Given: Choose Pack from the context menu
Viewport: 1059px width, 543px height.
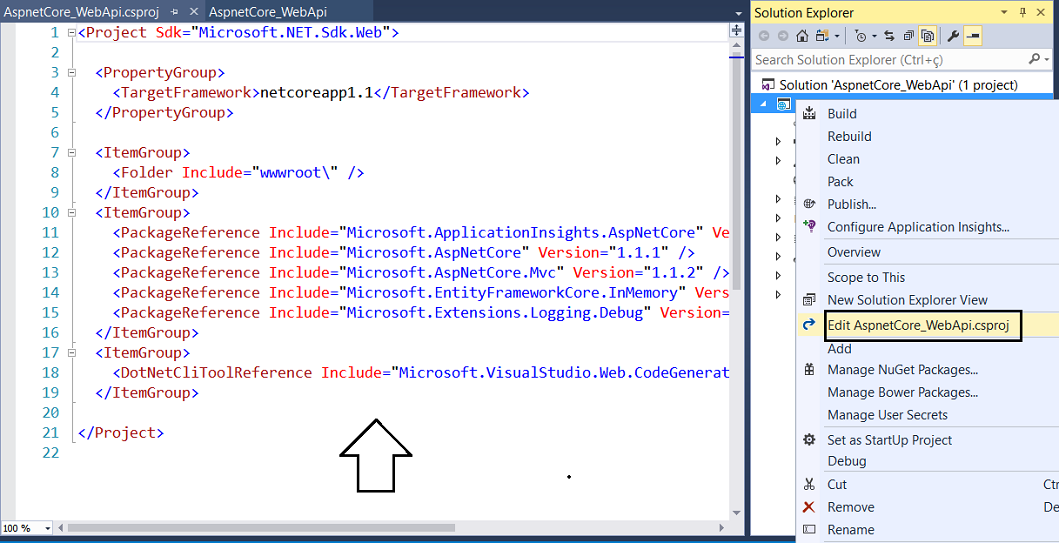Looking at the screenshot, I should coord(840,182).
